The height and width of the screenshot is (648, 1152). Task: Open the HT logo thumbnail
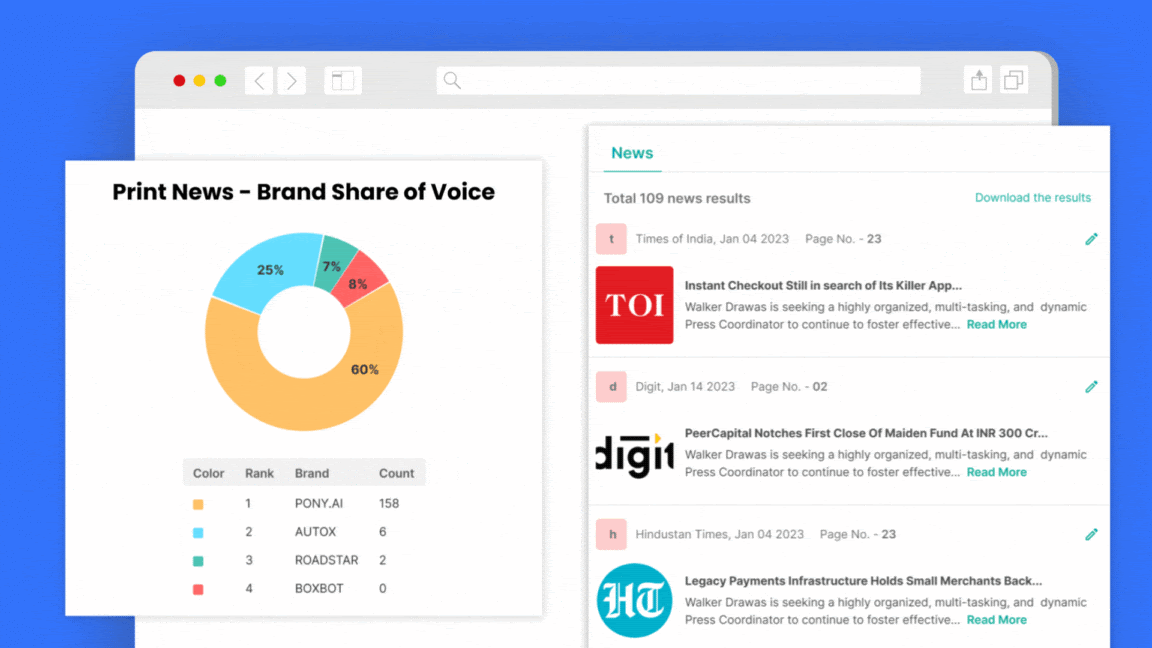634,600
